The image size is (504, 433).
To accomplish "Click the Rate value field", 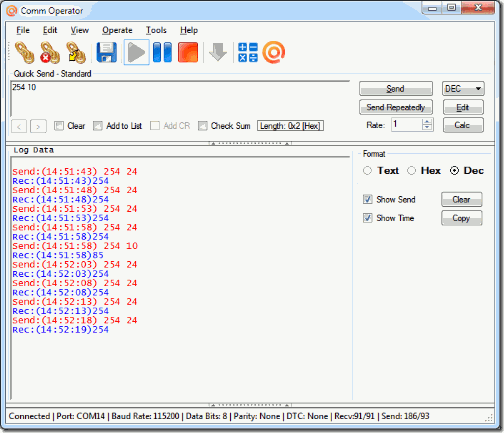I will point(406,125).
